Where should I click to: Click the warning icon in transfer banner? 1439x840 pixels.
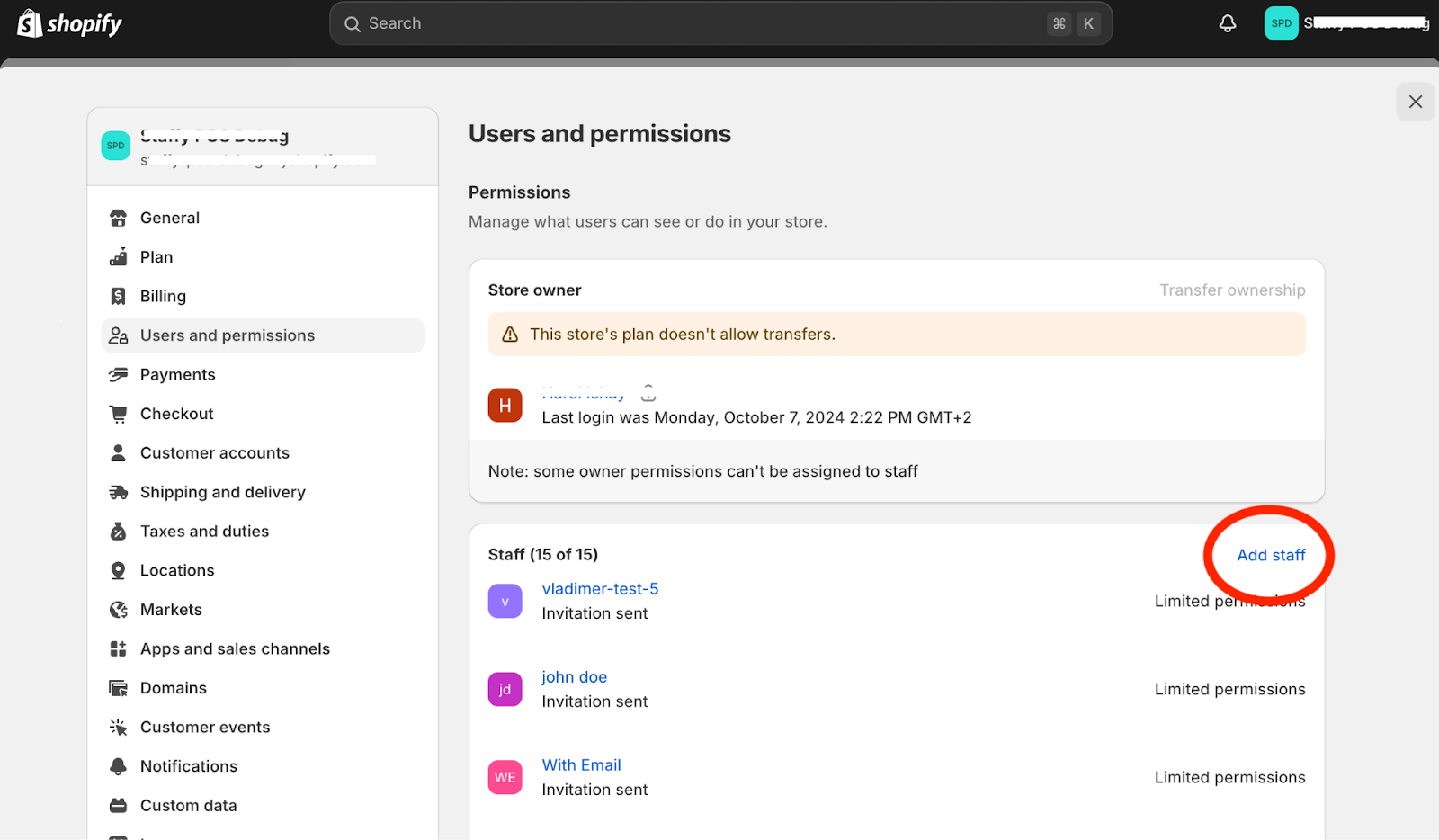(x=510, y=335)
